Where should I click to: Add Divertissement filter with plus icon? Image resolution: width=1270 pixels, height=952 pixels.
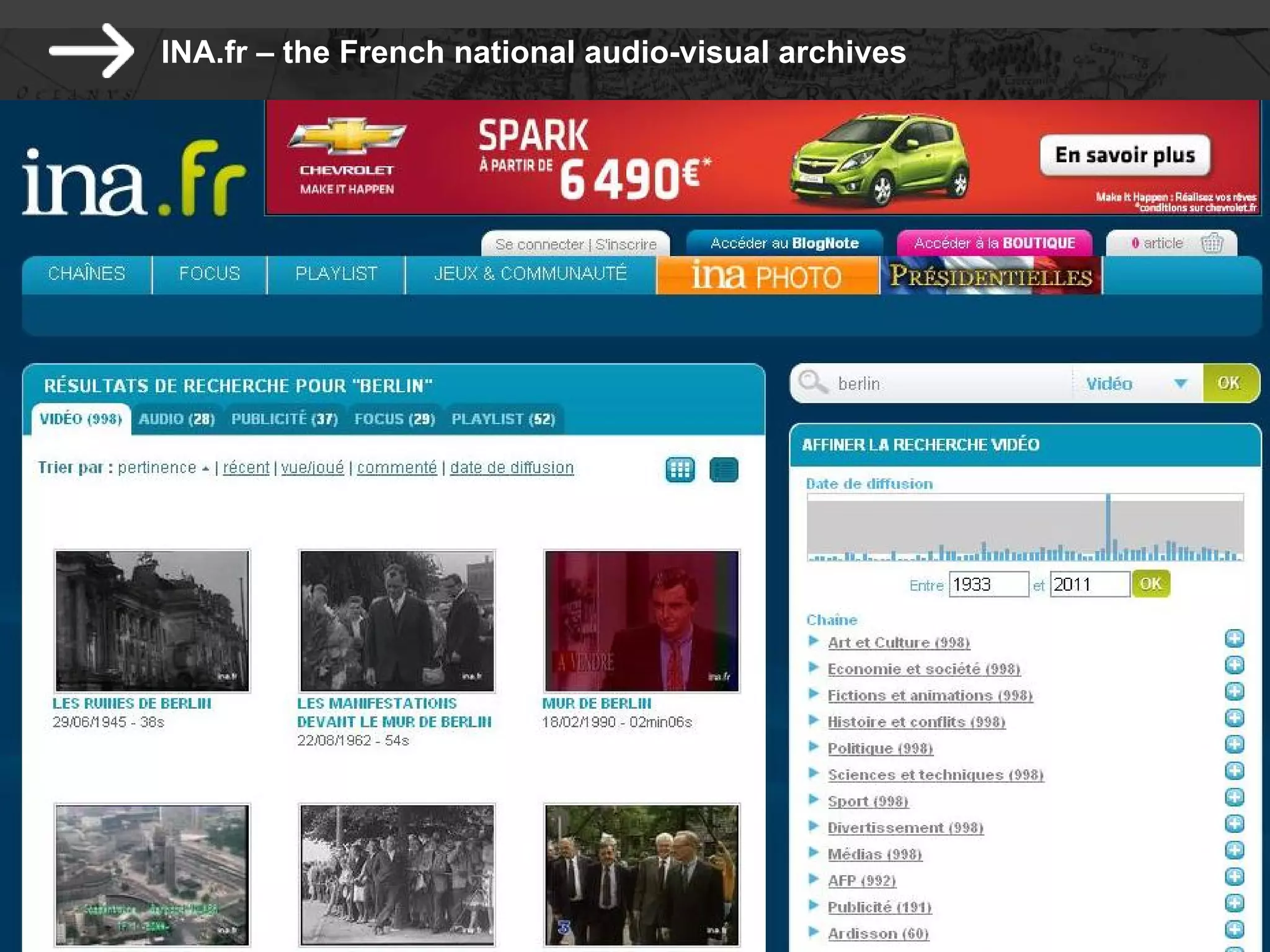click(x=1234, y=824)
